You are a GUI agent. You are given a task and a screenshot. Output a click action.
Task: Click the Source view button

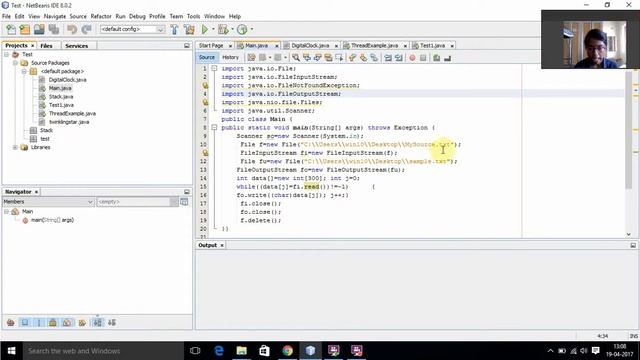point(207,58)
